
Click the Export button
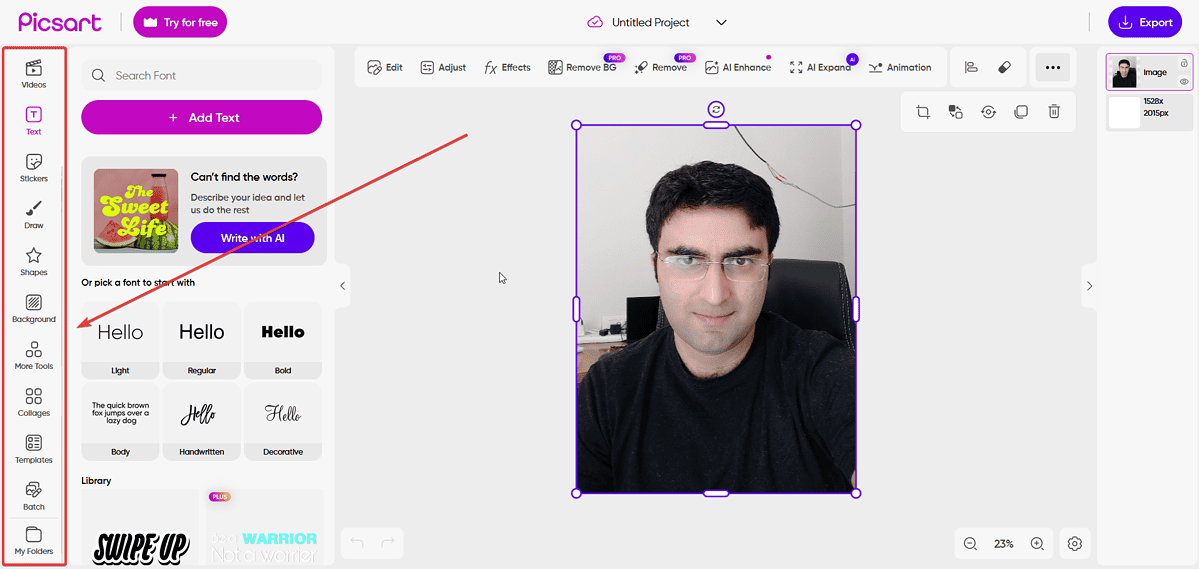point(1145,22)
